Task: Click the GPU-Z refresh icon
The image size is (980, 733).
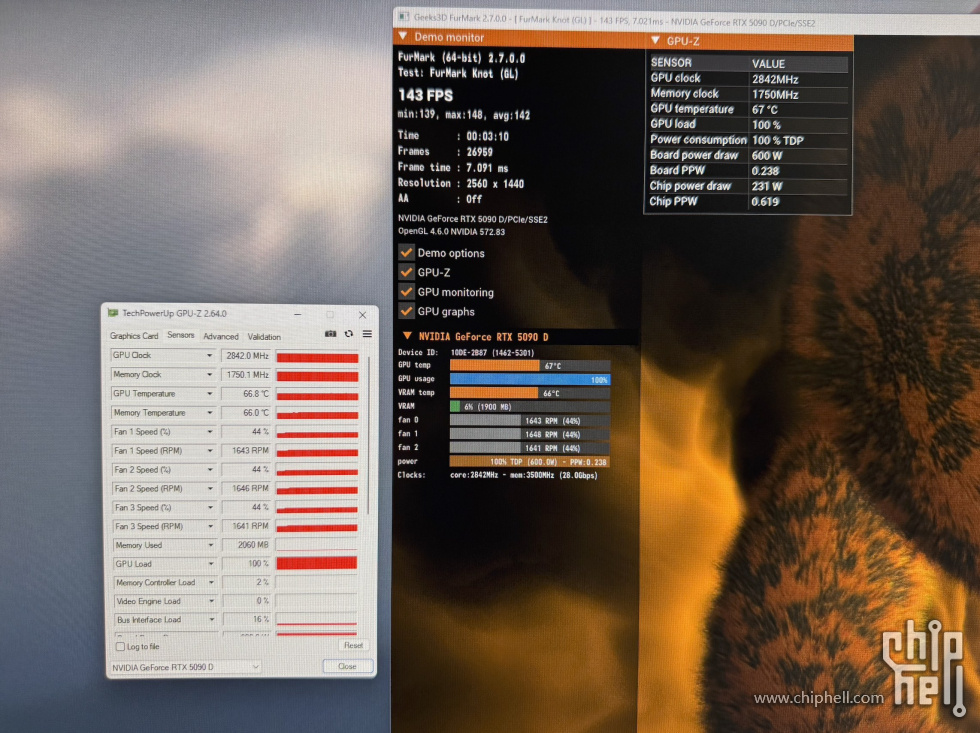Action: tap(349, 334)
